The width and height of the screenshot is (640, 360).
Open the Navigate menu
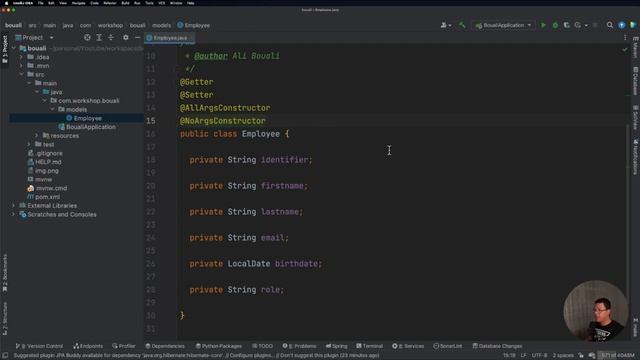[x=78, y=3]
